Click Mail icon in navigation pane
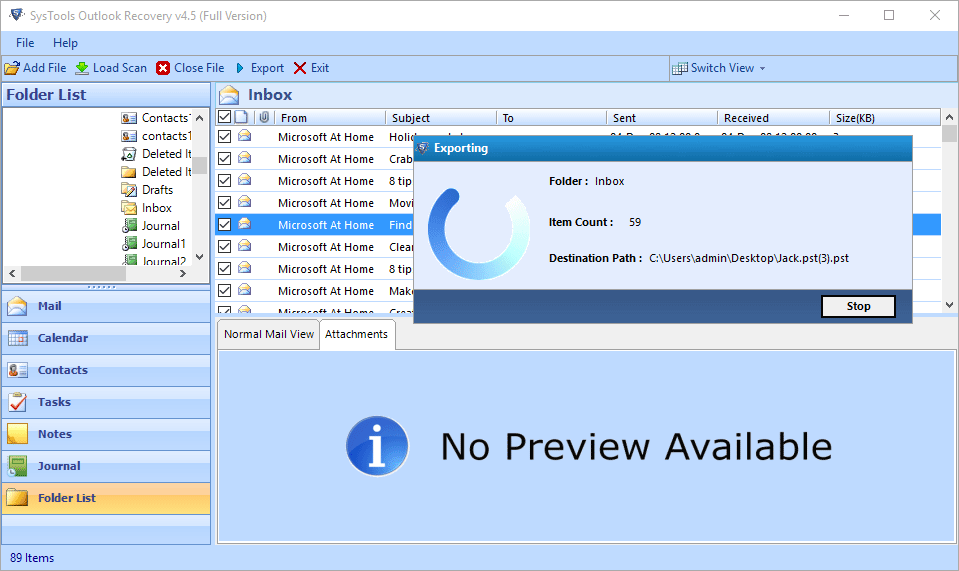This screenshot has width=959, height=571. (17, 306)
